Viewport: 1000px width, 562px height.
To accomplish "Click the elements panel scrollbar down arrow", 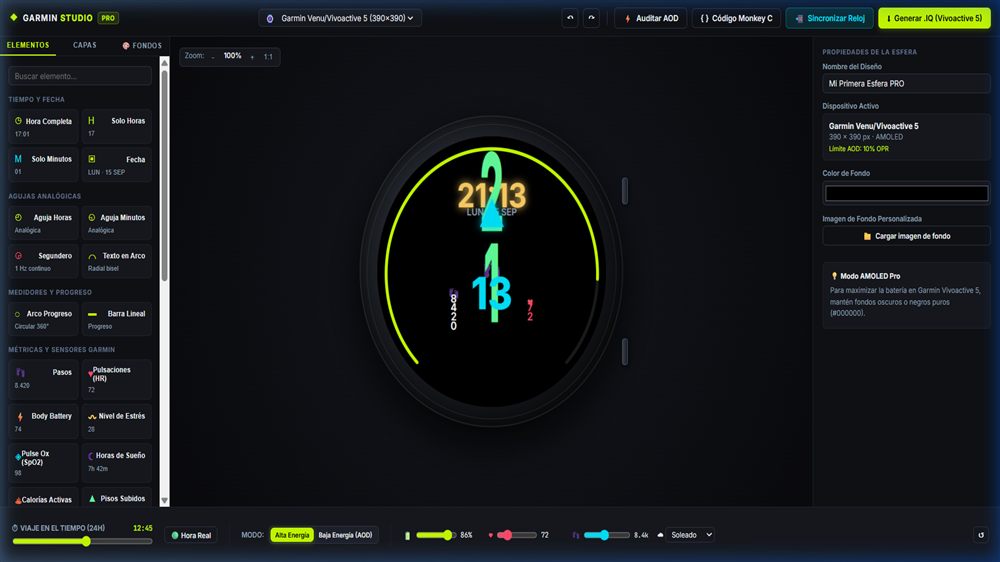I will 165,501.
